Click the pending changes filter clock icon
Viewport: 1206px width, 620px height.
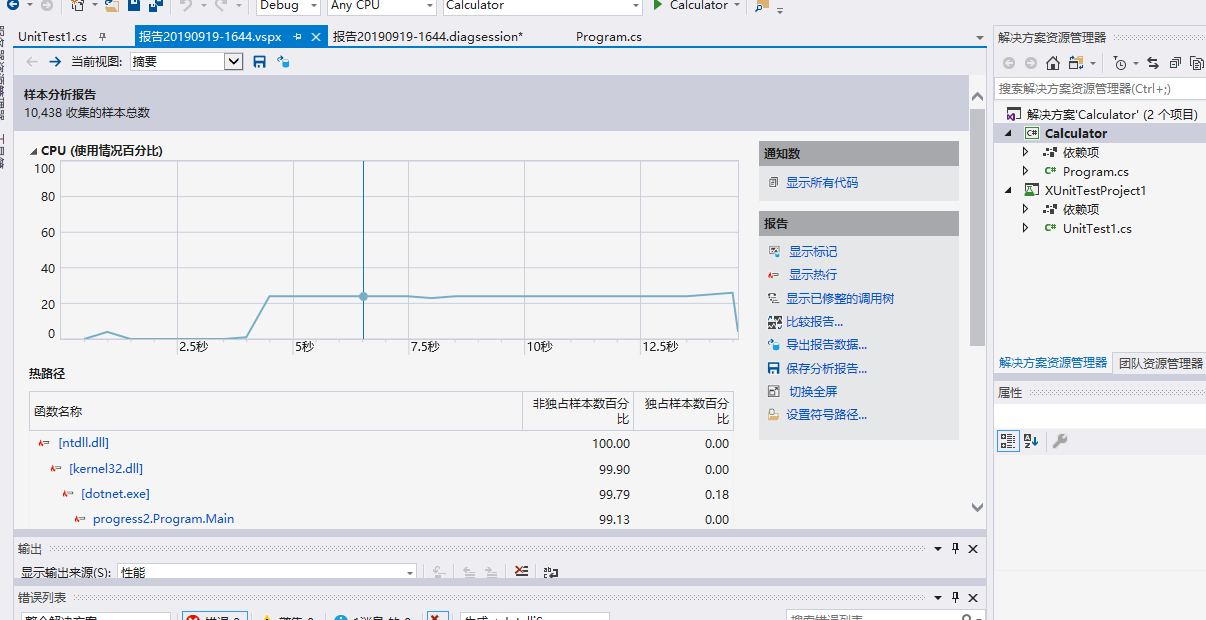click(x=1120, y=63)
